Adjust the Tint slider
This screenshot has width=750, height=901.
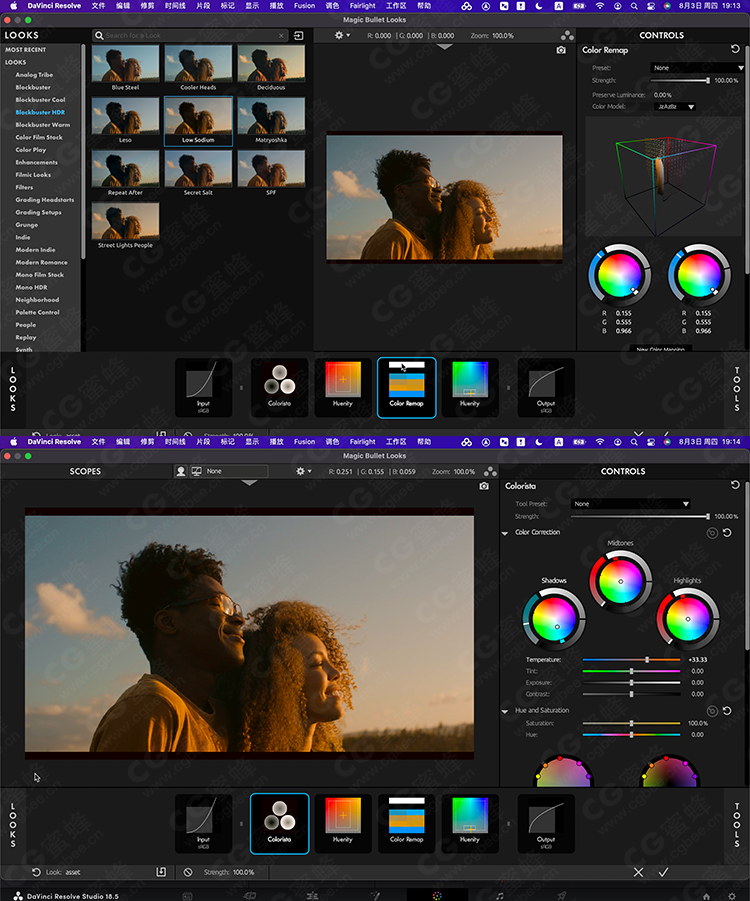(631, 671)
